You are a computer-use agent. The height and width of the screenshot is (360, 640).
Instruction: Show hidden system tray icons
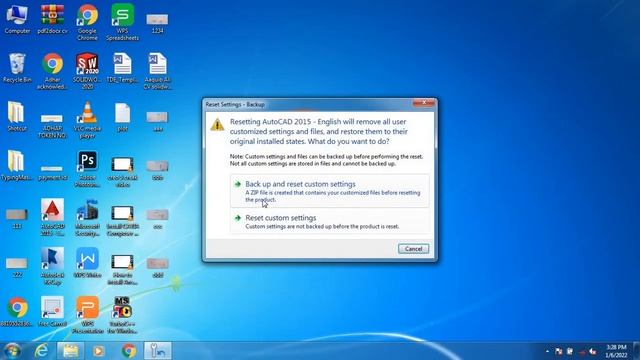pos(547,351)
